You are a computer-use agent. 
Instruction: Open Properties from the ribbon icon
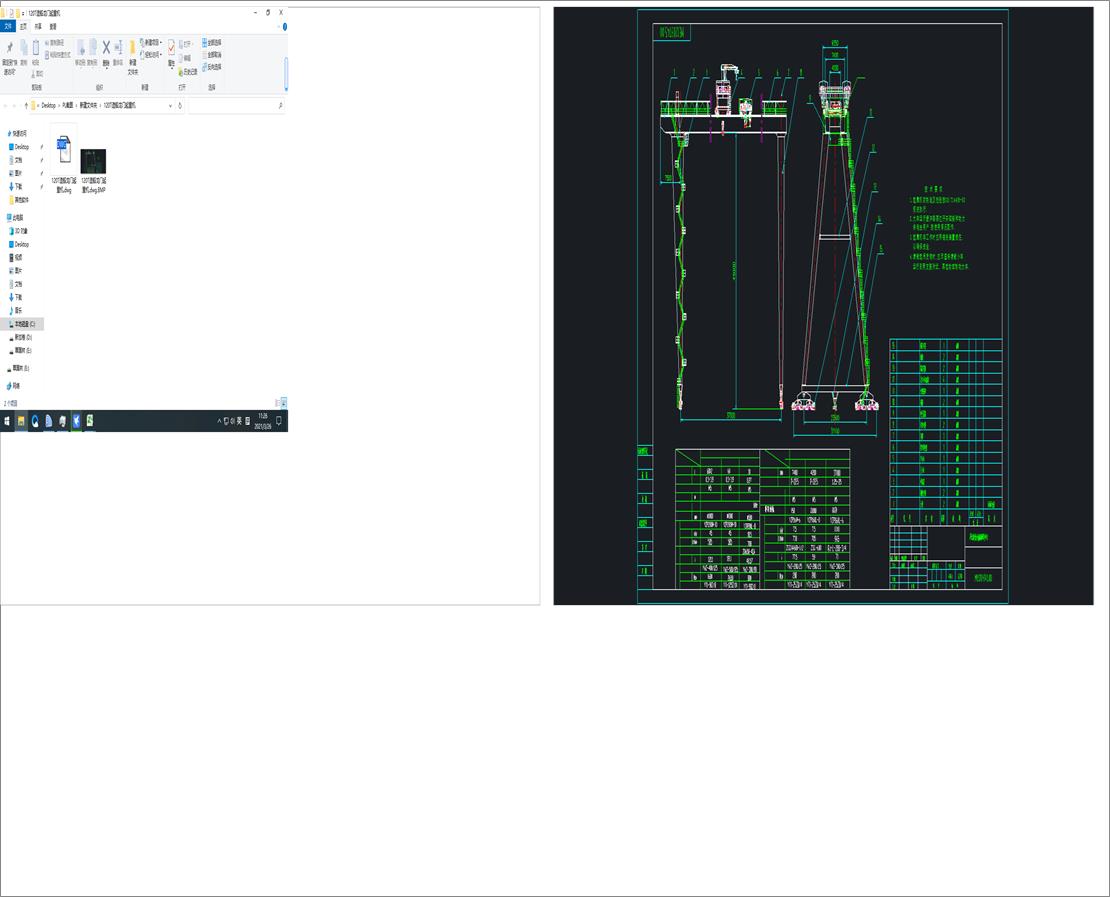click(x=171, y=47)
